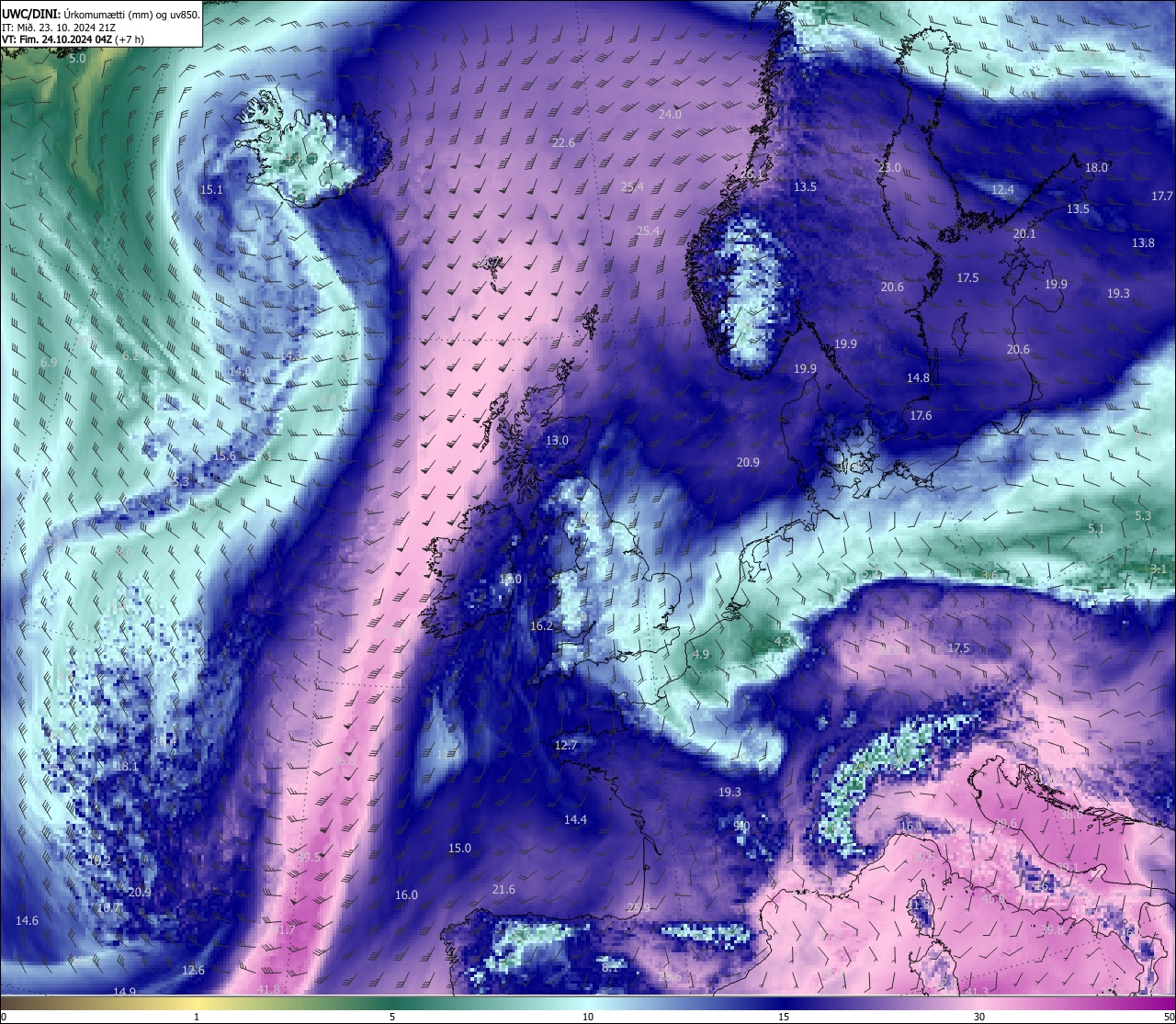Click the 15.0 map value
This screenshot has width=1176, height=1024.
tap(459, 849)
